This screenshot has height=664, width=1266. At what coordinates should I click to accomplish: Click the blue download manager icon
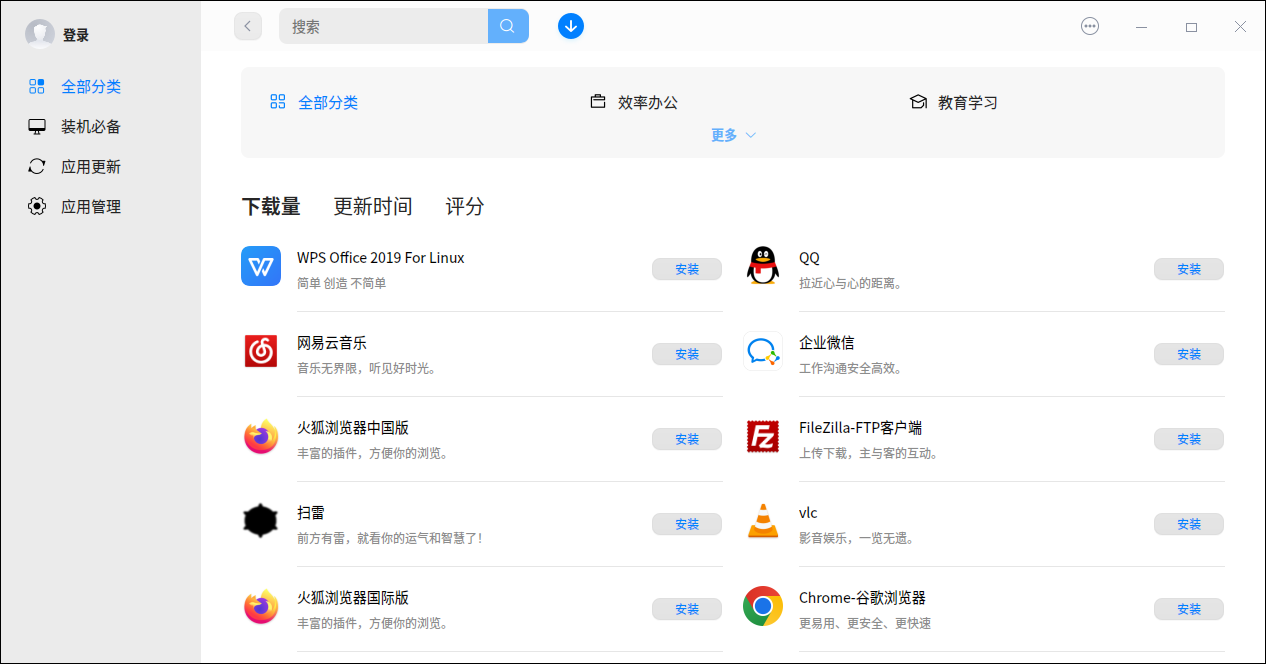[571, 26]
